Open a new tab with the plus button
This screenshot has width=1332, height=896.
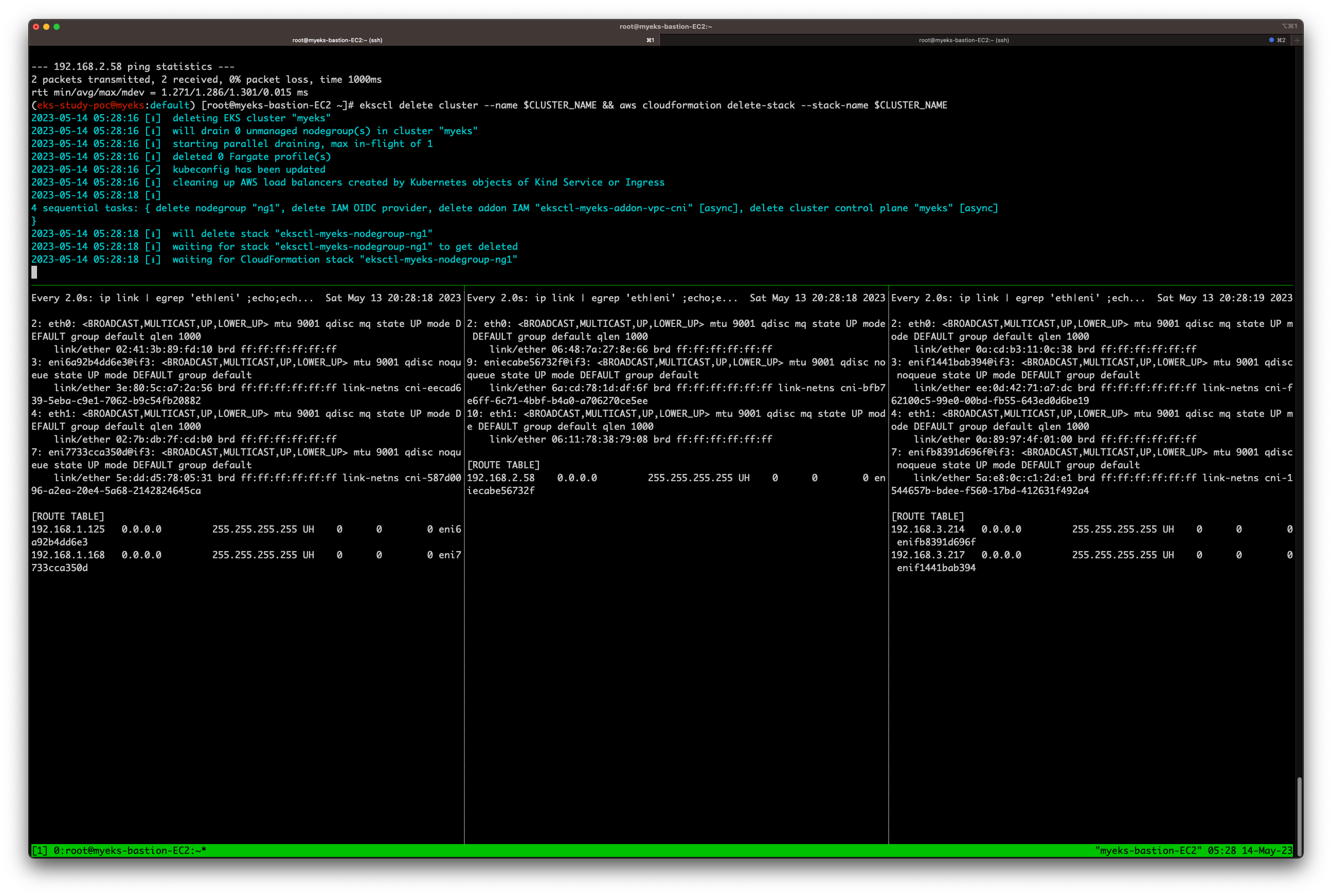(x=1297, y=40)
